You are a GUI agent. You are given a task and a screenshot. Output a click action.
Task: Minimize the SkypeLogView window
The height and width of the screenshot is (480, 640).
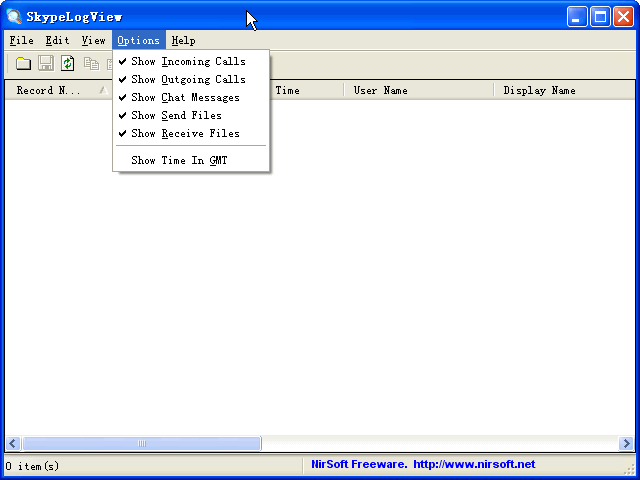pos(577,17)
